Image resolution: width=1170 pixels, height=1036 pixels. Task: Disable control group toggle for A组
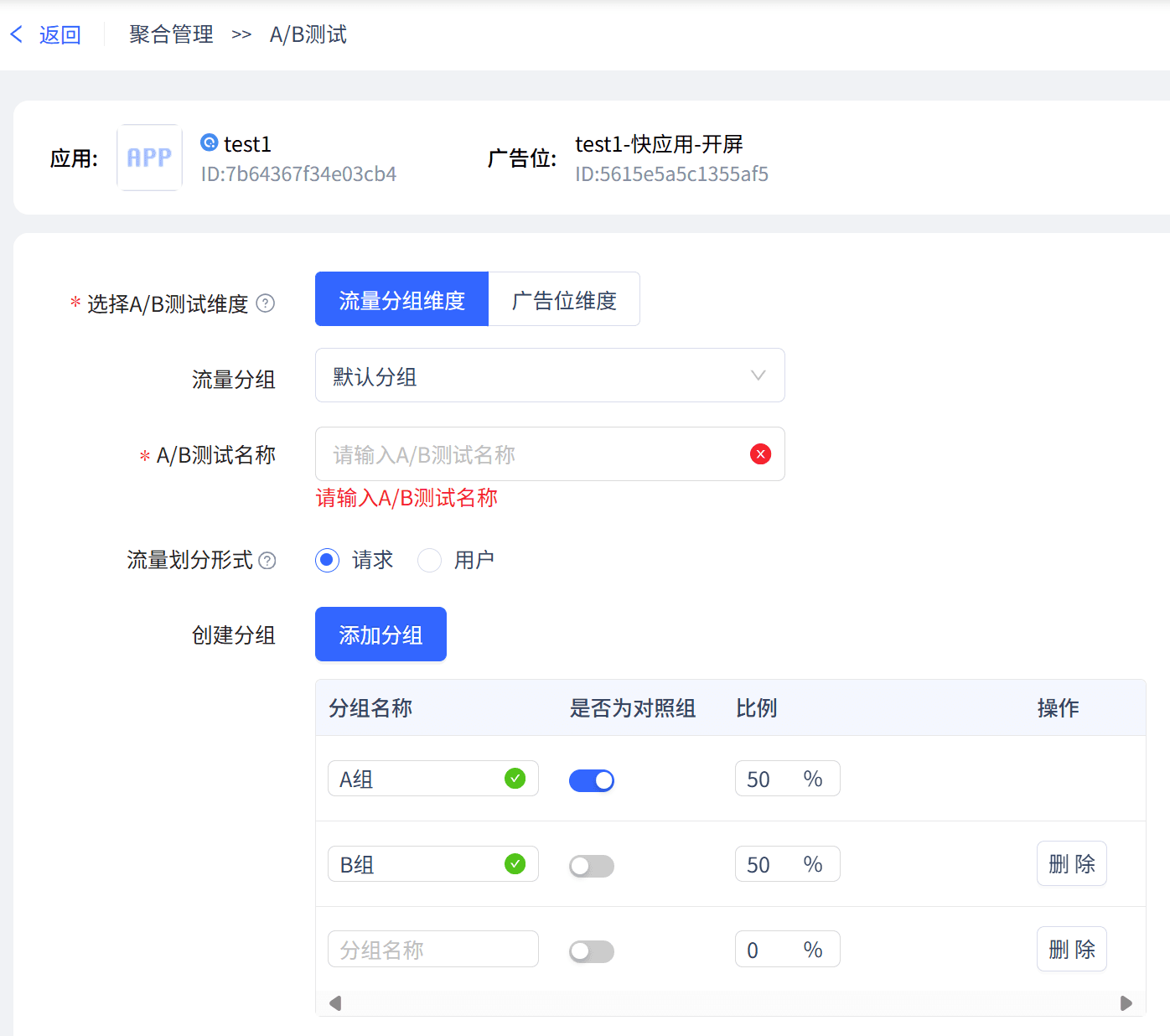(x=592, y=780)
